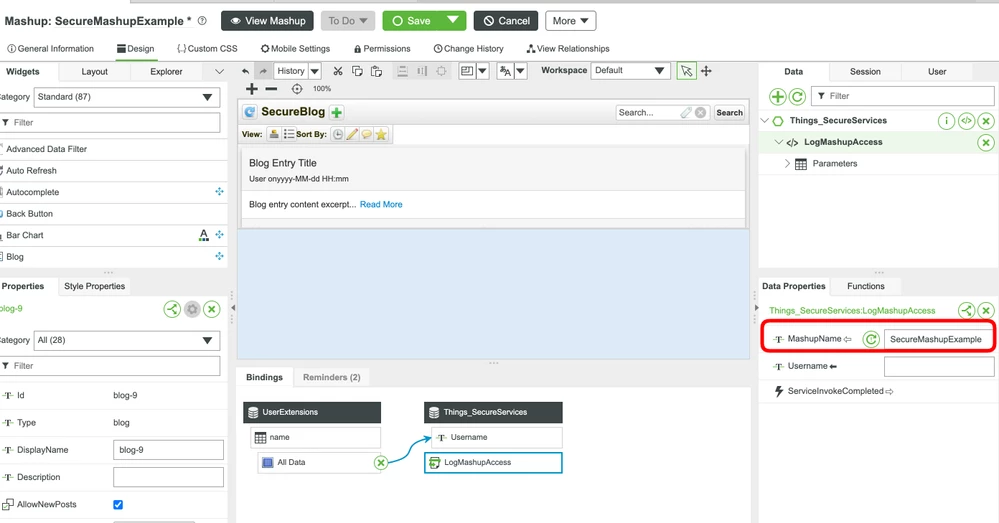Switch to the Functions tab
999x523 pixels.
click(x=865, y=286)
